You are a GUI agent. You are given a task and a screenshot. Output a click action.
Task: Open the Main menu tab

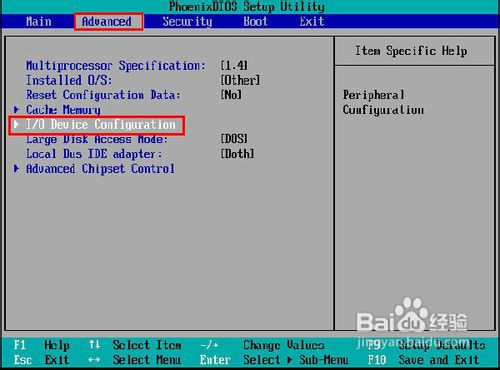(x=39, y=22)
